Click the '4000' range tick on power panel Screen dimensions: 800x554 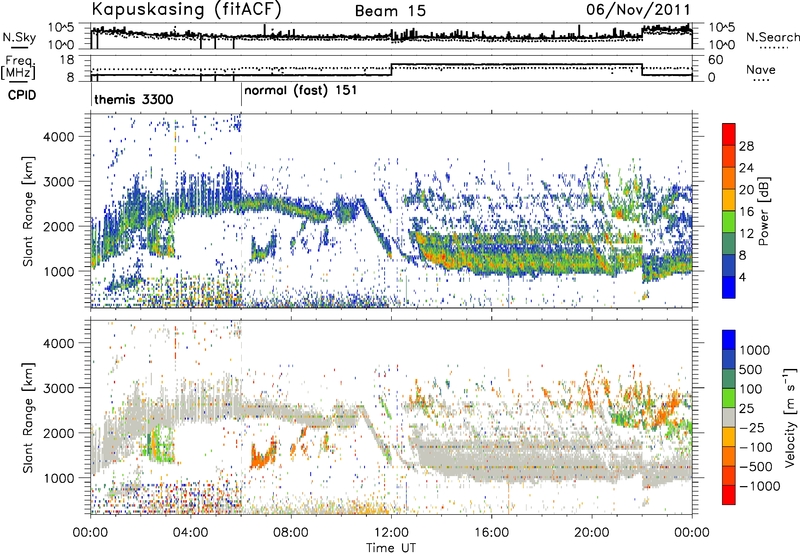58,137
